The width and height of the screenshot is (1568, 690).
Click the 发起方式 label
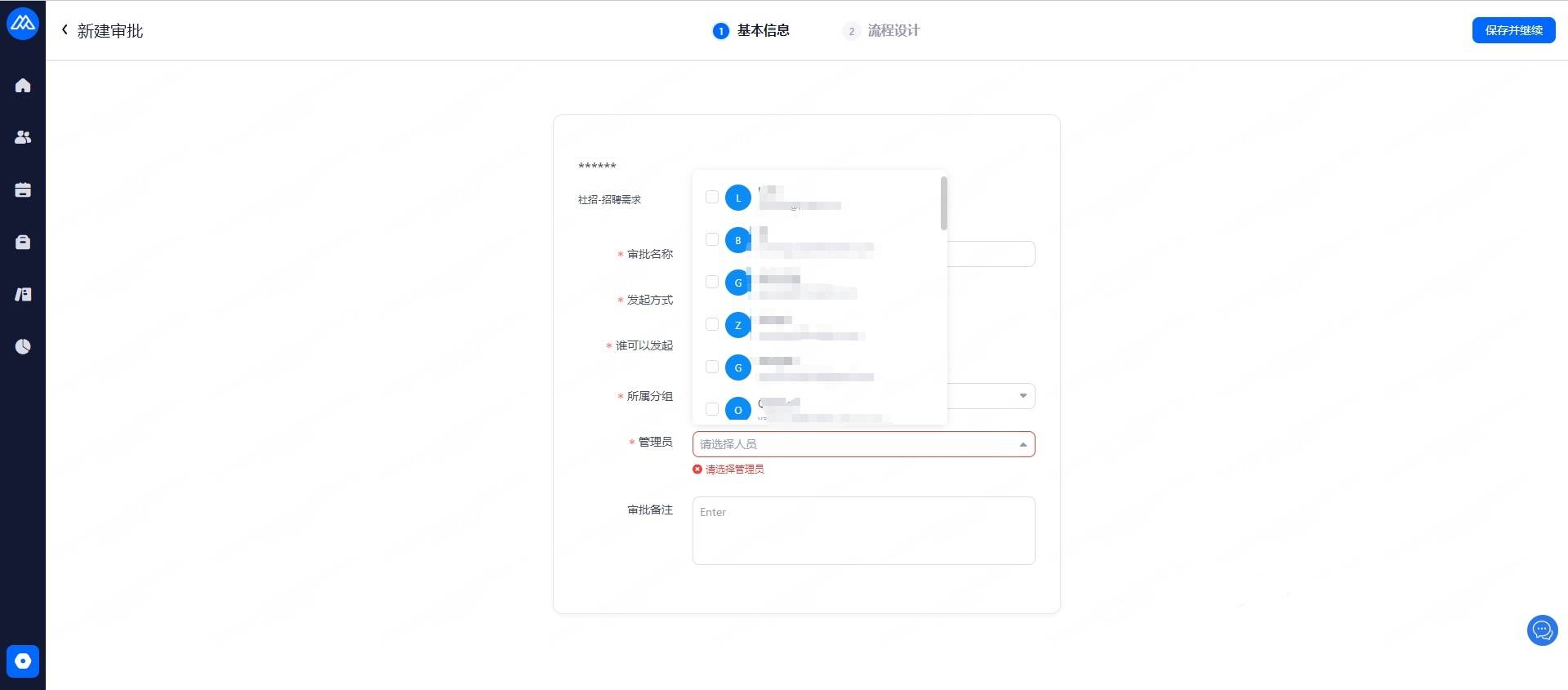click(650, 300)
